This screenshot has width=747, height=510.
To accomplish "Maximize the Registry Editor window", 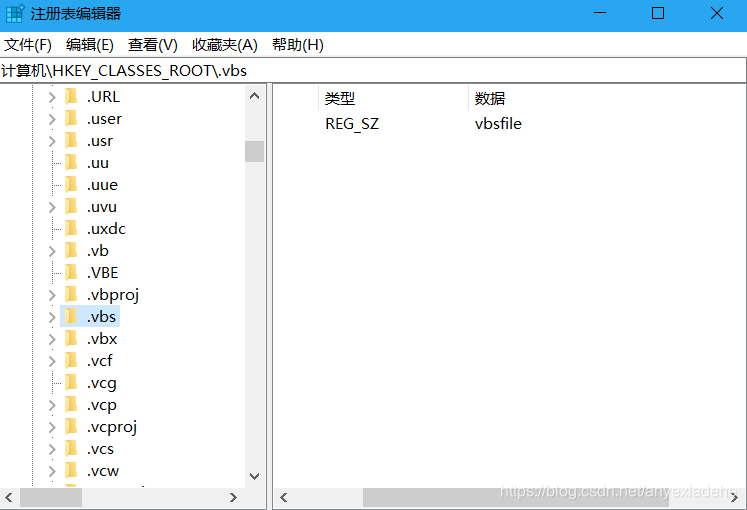I will click(658, 13).
